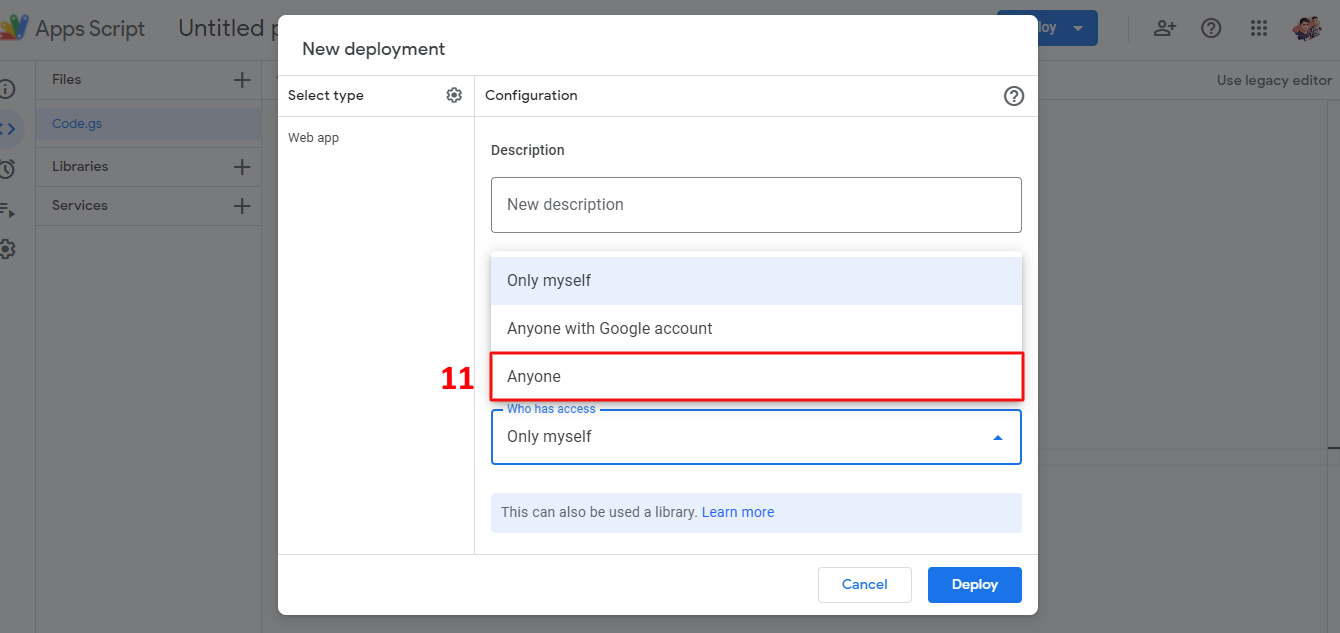The width and height of the screenshot is (1340, 633).
Task: Open the share project person-plus icon
Action: (x=1164, y=28)
